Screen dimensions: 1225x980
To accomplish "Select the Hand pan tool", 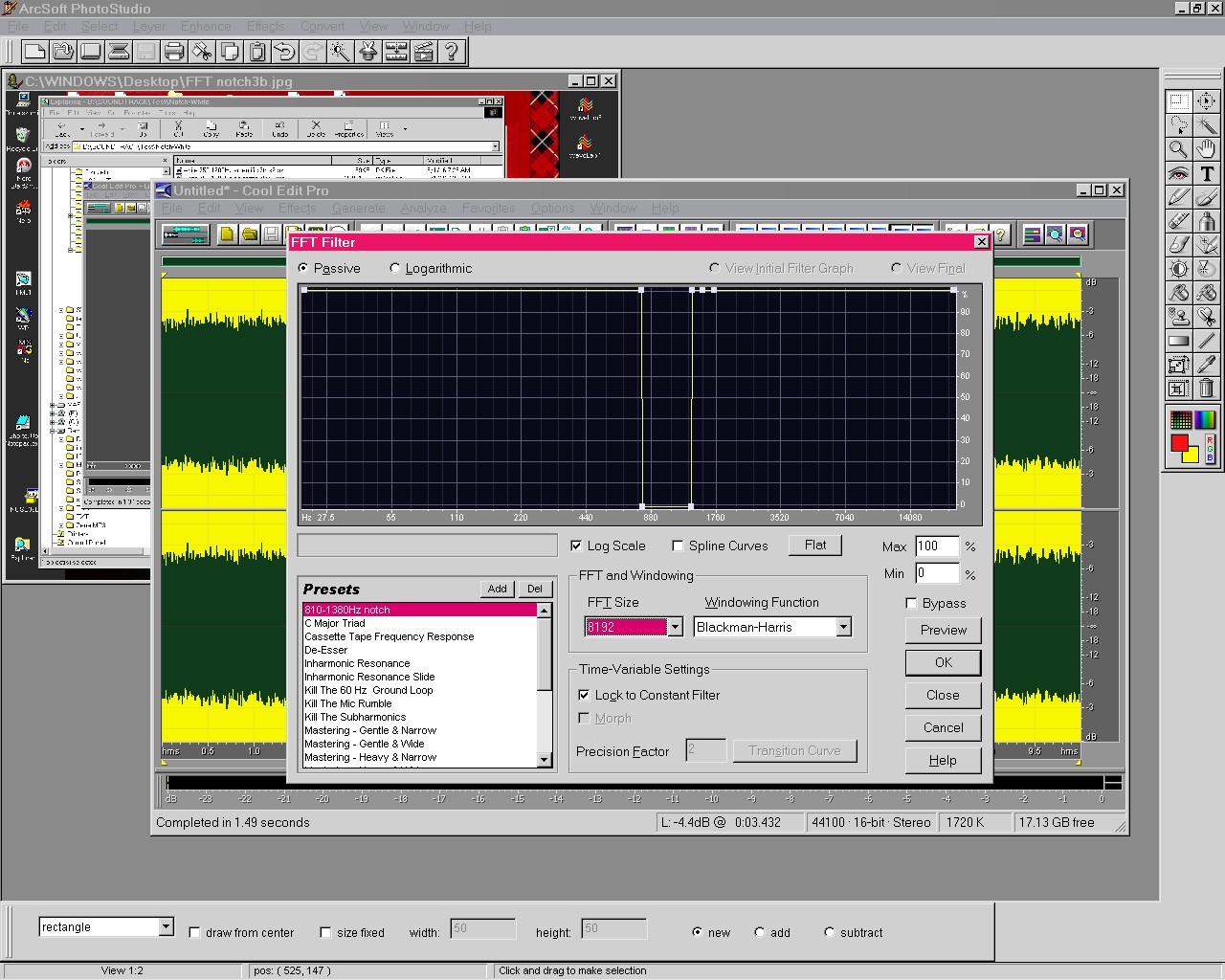I will (x=1206, y=148).
